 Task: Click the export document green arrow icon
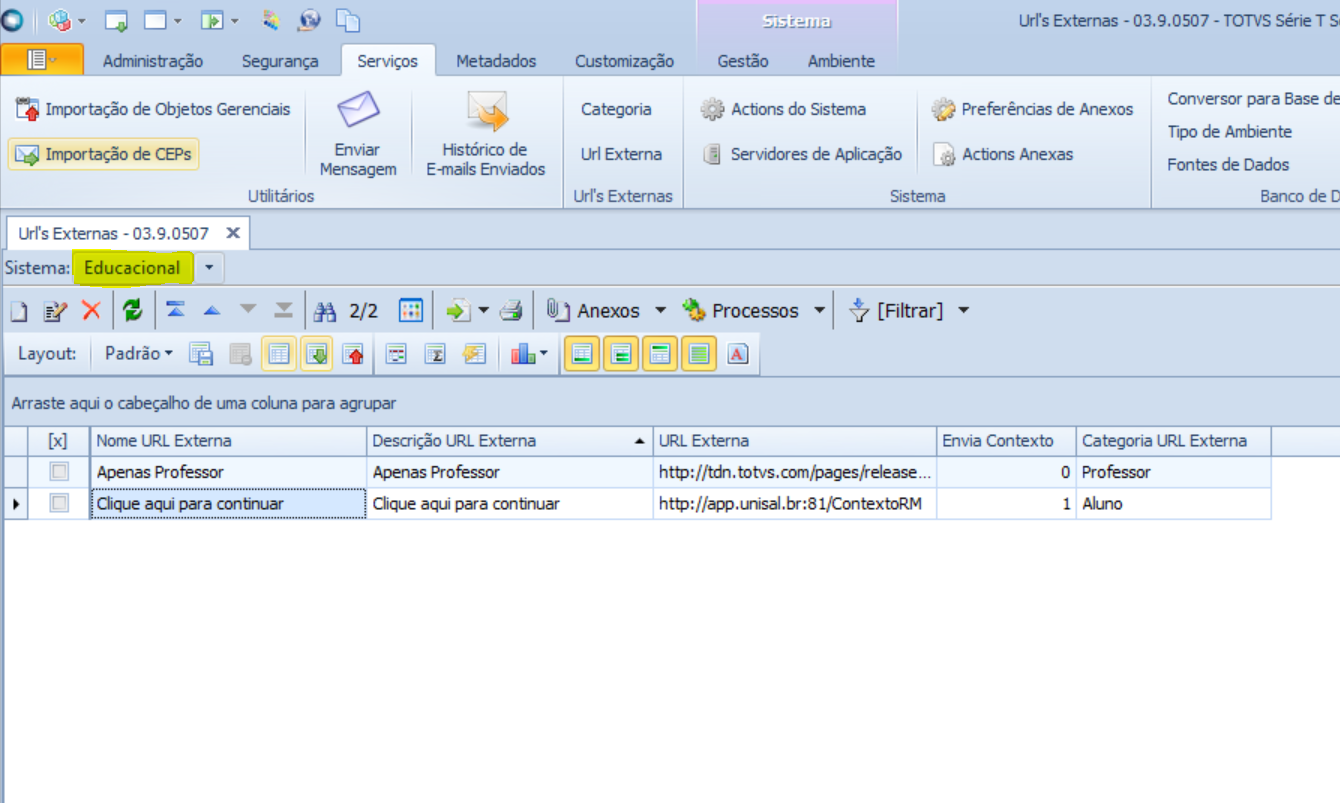tap(458, 311)
